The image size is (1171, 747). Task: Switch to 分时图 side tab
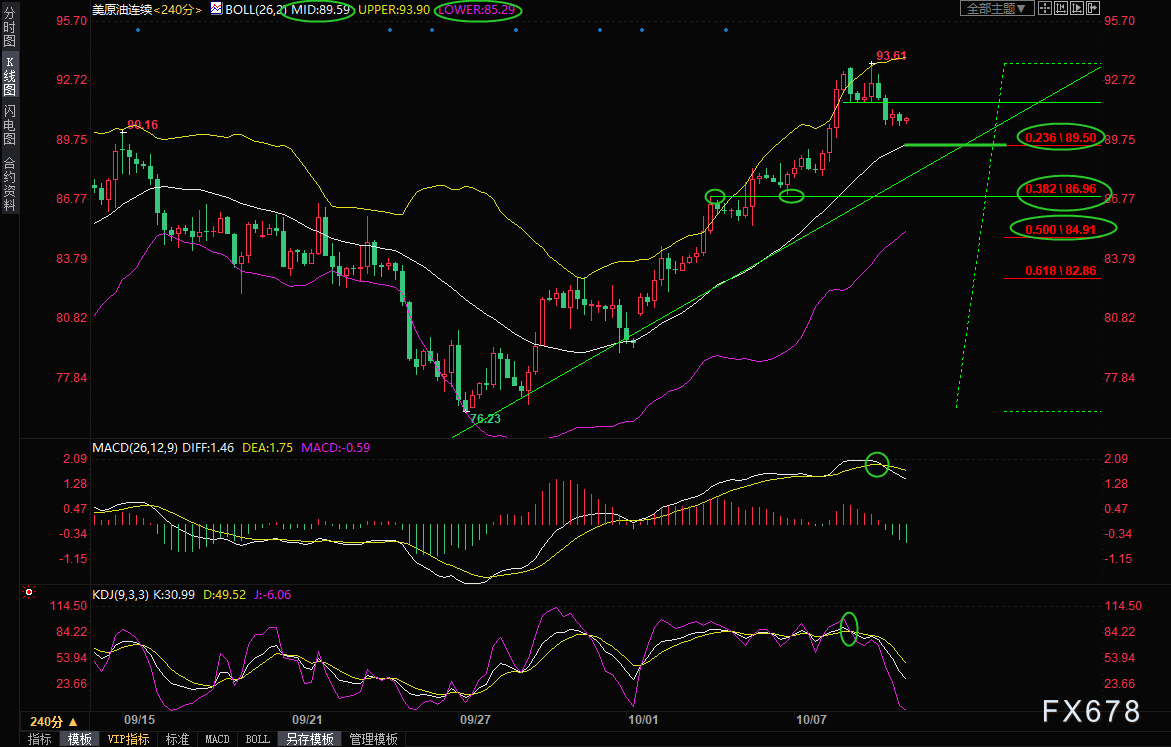pos(9,28)
